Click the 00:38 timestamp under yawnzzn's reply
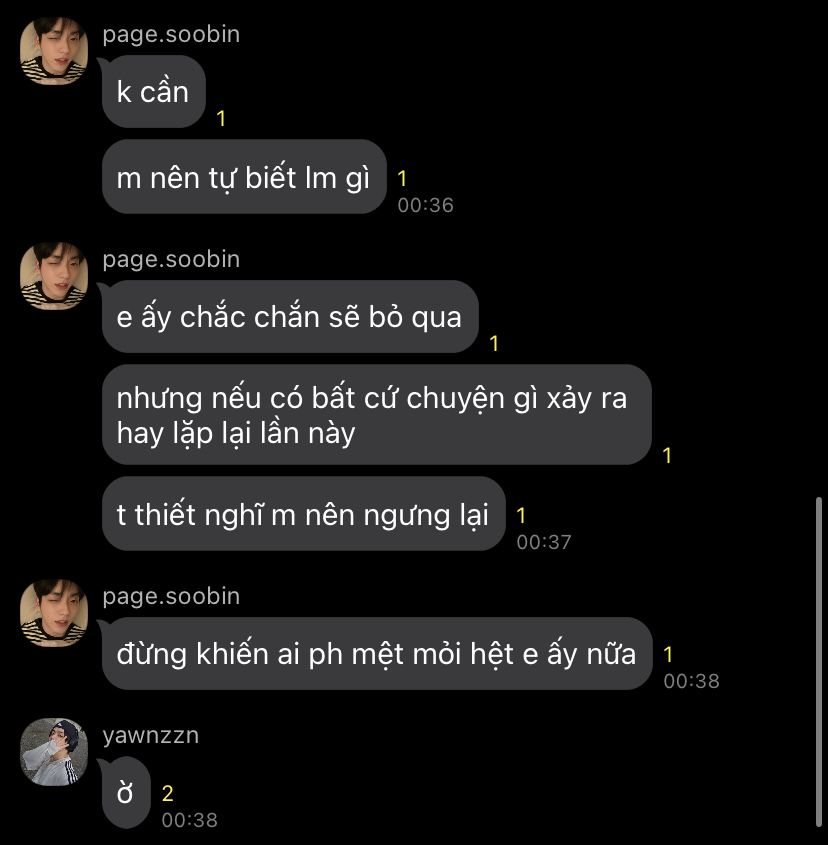This screenshot has width=828, height=845. pos(190,820)
